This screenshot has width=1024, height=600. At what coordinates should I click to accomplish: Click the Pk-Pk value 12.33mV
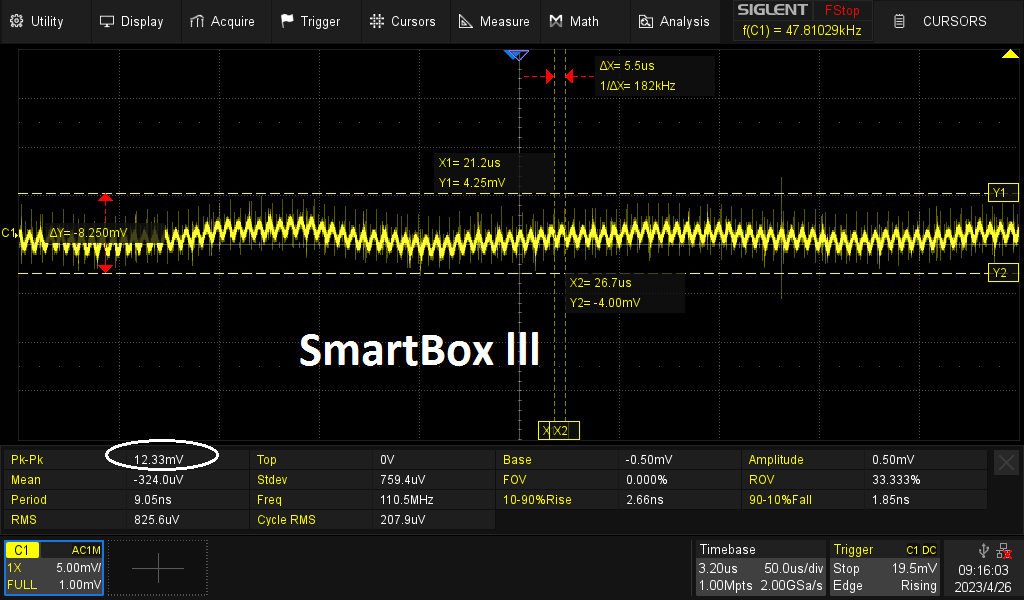pos(159,460)
